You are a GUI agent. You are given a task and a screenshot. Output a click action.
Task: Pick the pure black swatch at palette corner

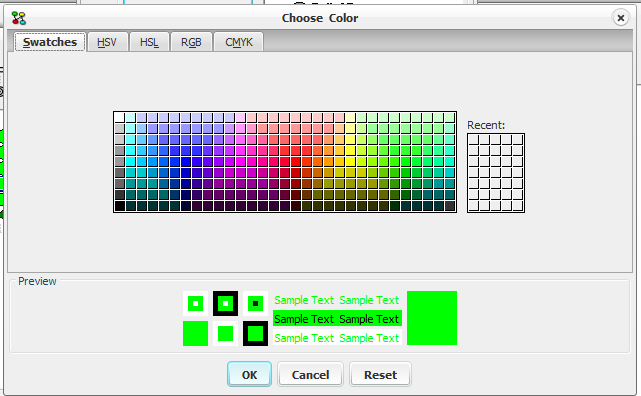click(x=119, y=206)
